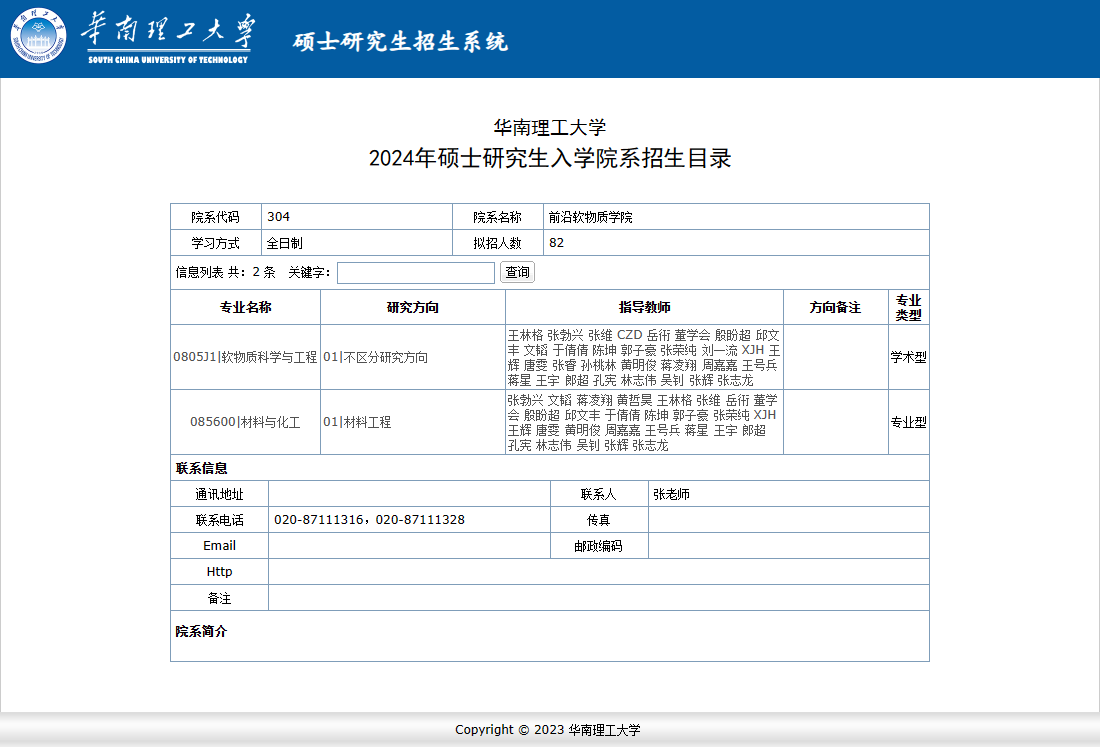Click the 全日制 study mode value

(x=284, y=243)
